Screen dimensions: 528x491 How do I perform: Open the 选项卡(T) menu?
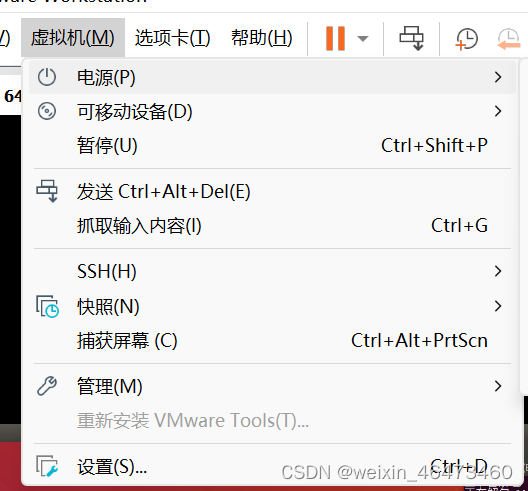172,38
